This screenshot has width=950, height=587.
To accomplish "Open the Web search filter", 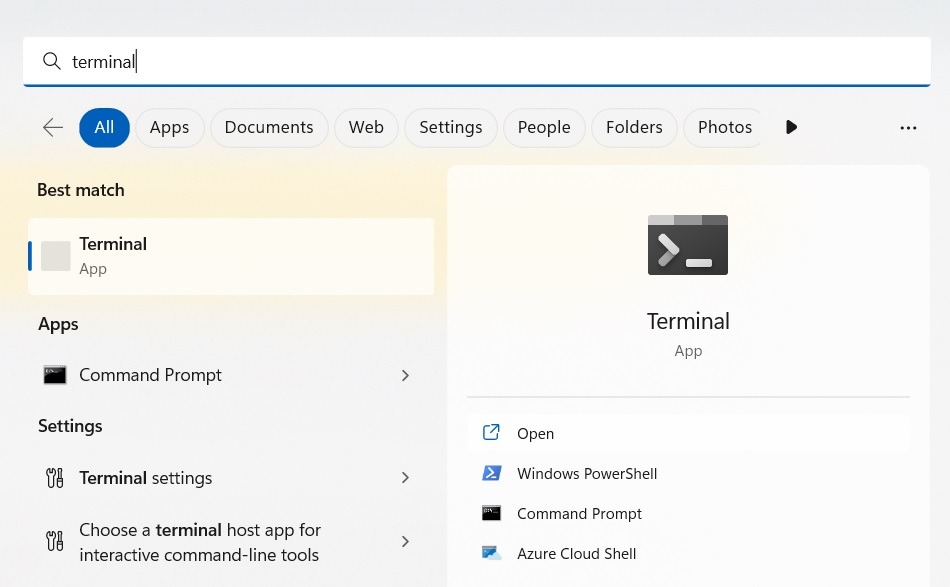I will [x=366, y=127].
